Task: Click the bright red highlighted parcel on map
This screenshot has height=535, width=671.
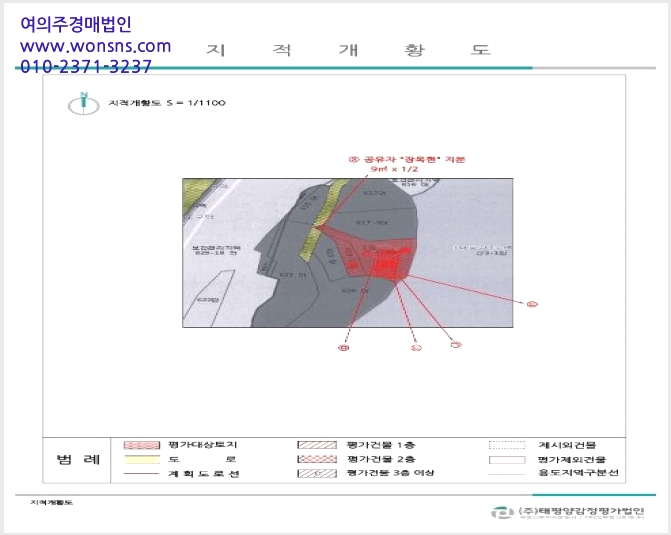Action: click(x=386, y=266)
